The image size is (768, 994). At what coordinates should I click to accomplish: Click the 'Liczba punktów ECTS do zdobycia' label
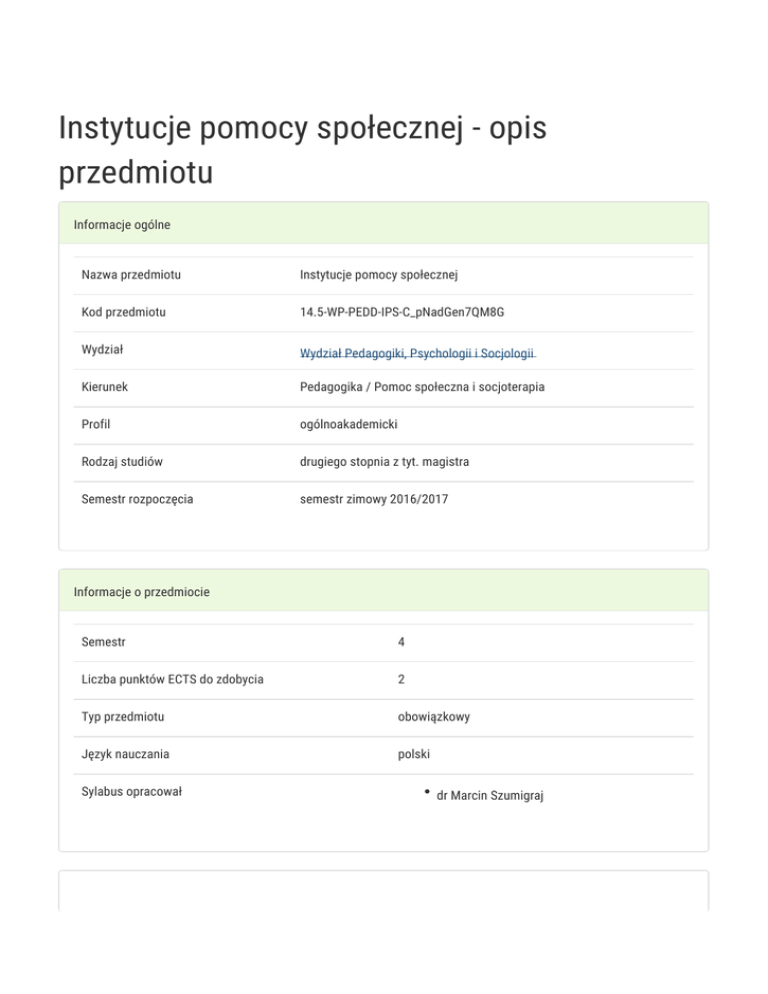point(172,680)
